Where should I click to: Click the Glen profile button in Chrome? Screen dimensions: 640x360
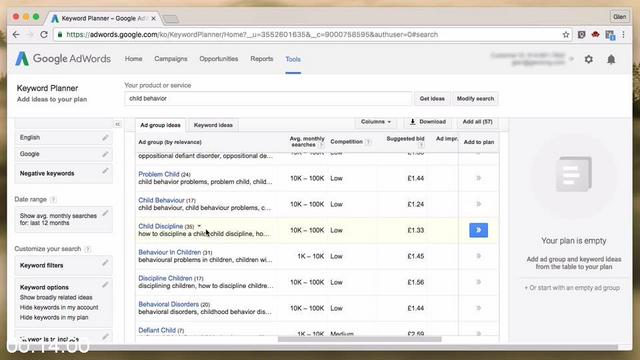click(619, 17)
